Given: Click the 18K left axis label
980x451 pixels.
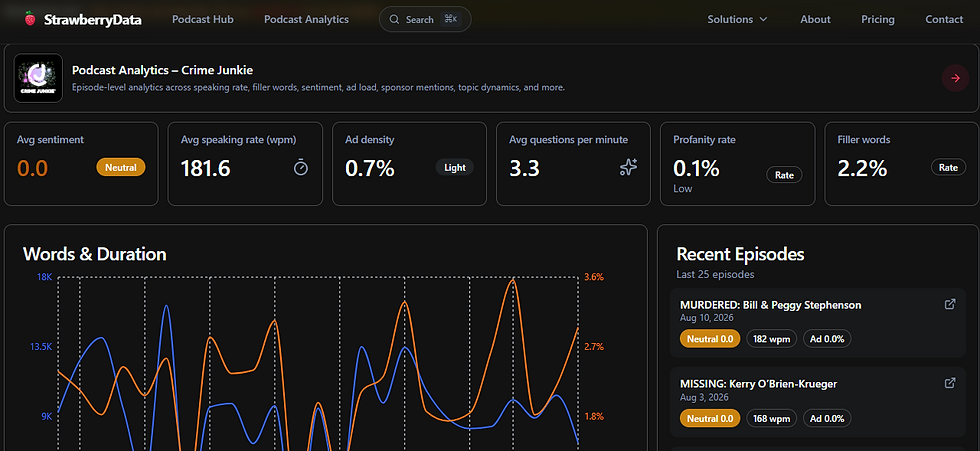Looking at the screenshot, I should 45,277.
